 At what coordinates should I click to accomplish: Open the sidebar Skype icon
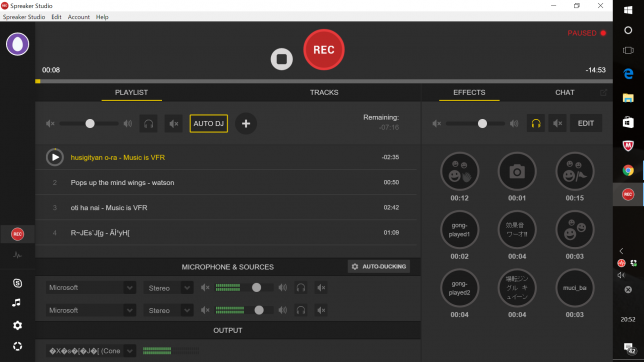coord(17,283)
